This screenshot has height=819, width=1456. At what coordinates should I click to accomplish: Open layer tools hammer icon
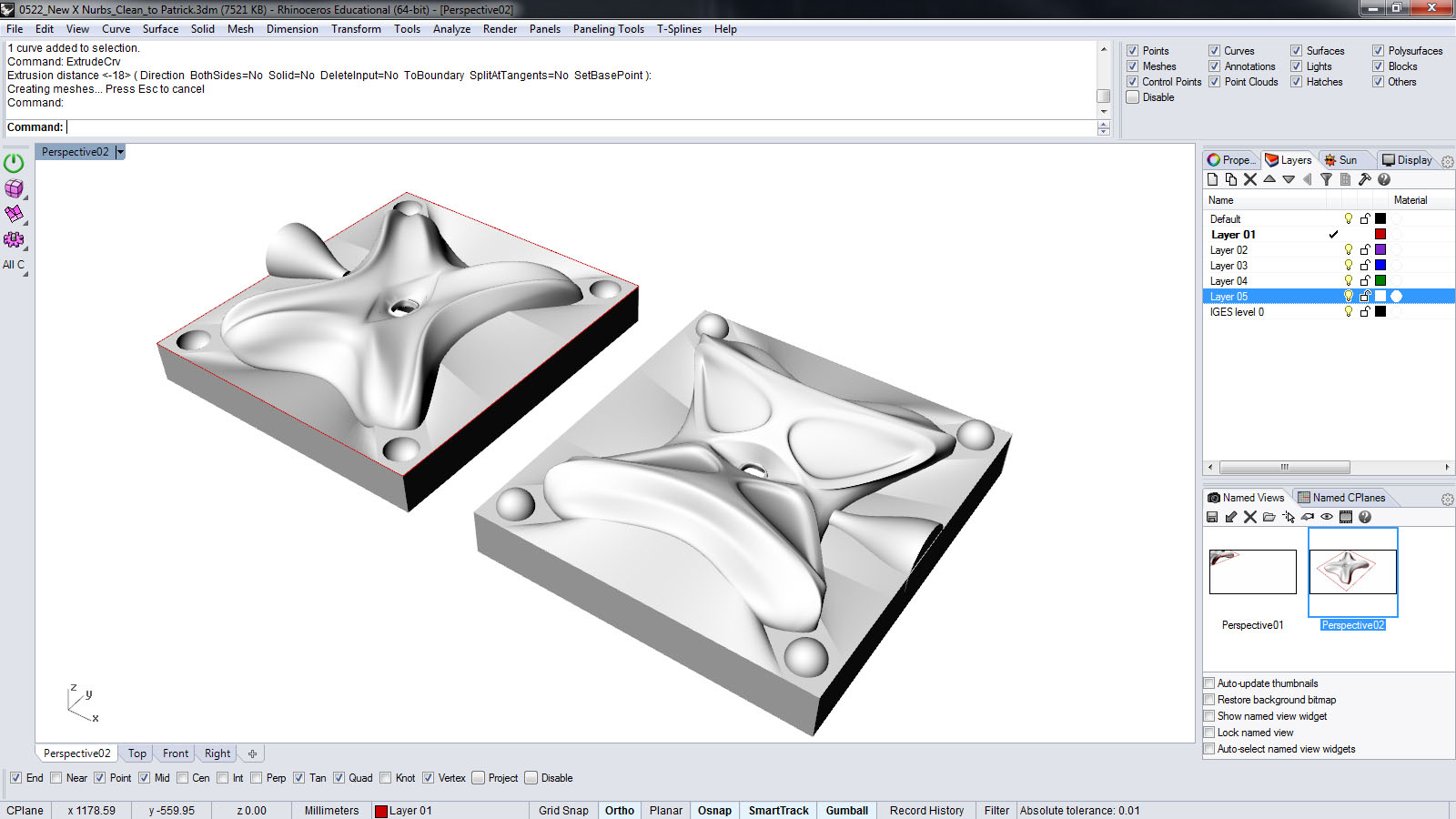point(1365,179)
